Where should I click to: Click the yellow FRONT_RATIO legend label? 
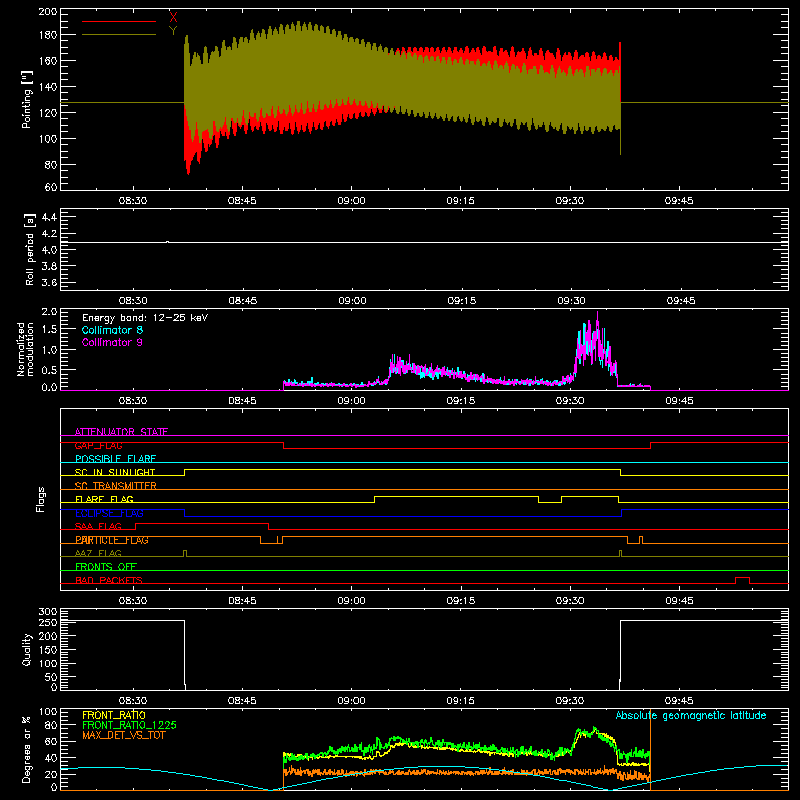[114, 715]
